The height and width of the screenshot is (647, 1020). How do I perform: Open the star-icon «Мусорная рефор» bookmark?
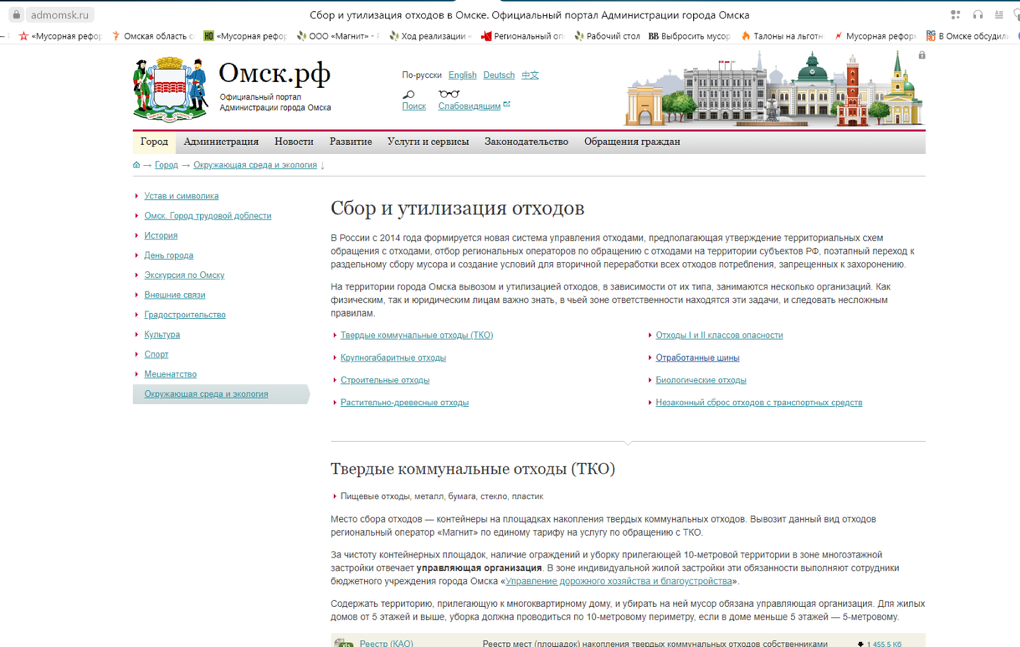[60, 36]
